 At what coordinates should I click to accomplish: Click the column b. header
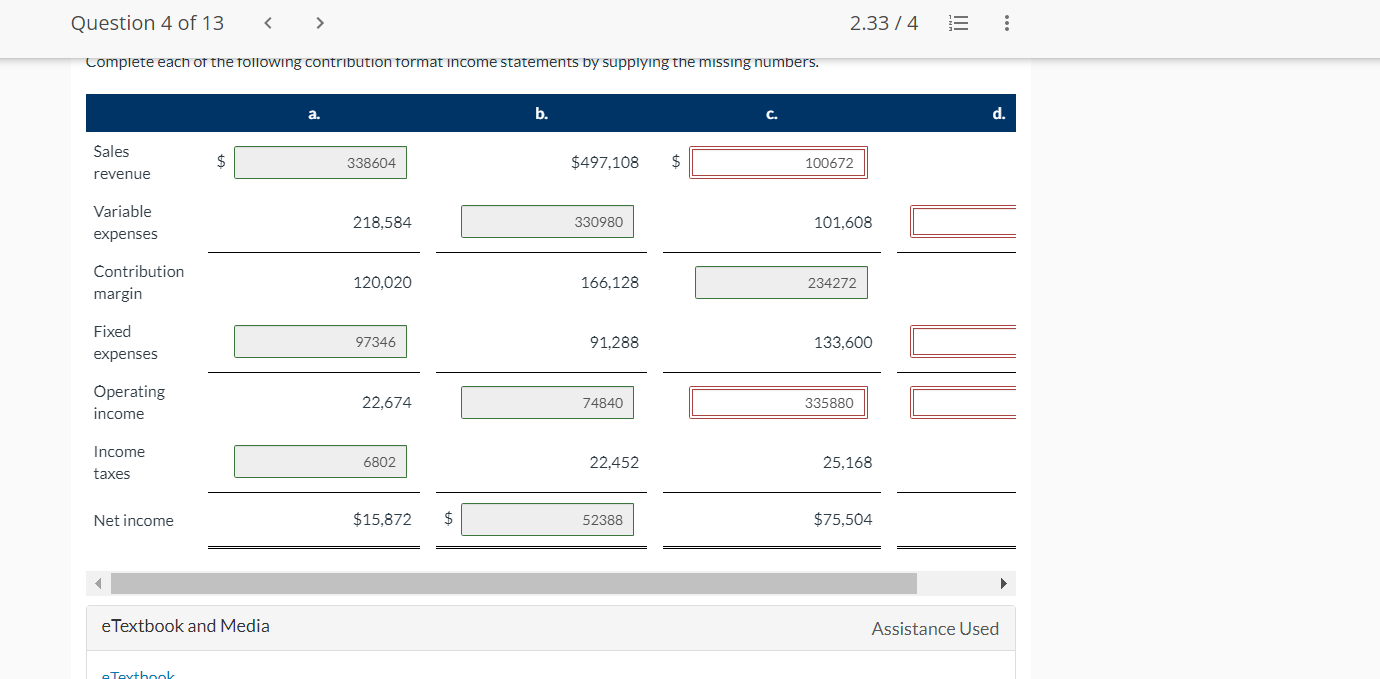(x=541, y=114)
